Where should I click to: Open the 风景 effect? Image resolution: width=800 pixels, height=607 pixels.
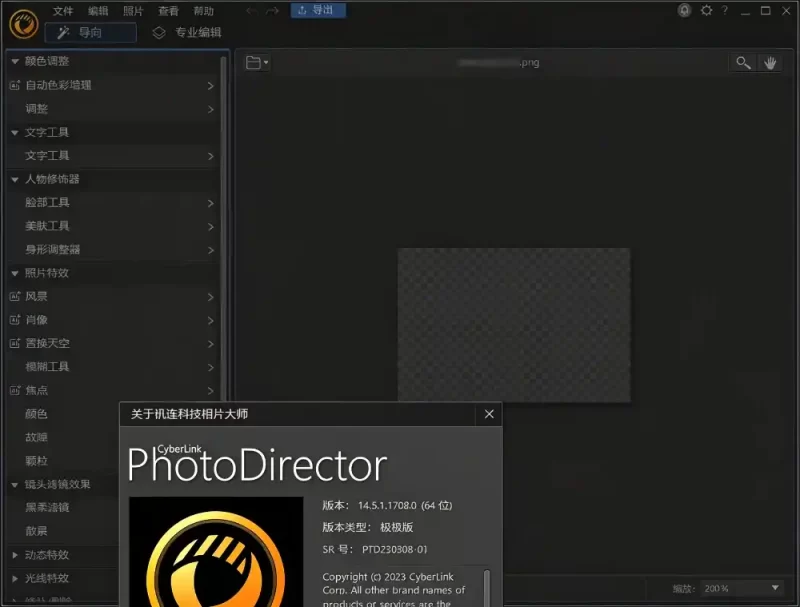coord(112,296)
